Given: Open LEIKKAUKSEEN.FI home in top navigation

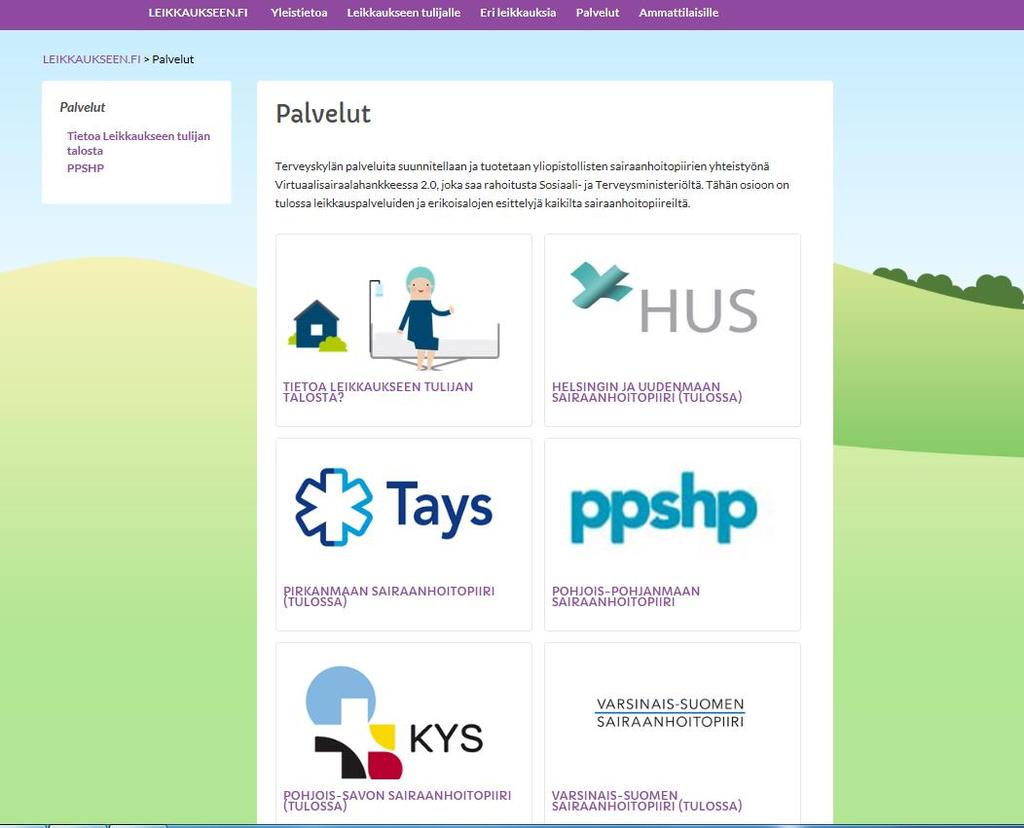Looking at the screenshot, I should coord(198,13).
